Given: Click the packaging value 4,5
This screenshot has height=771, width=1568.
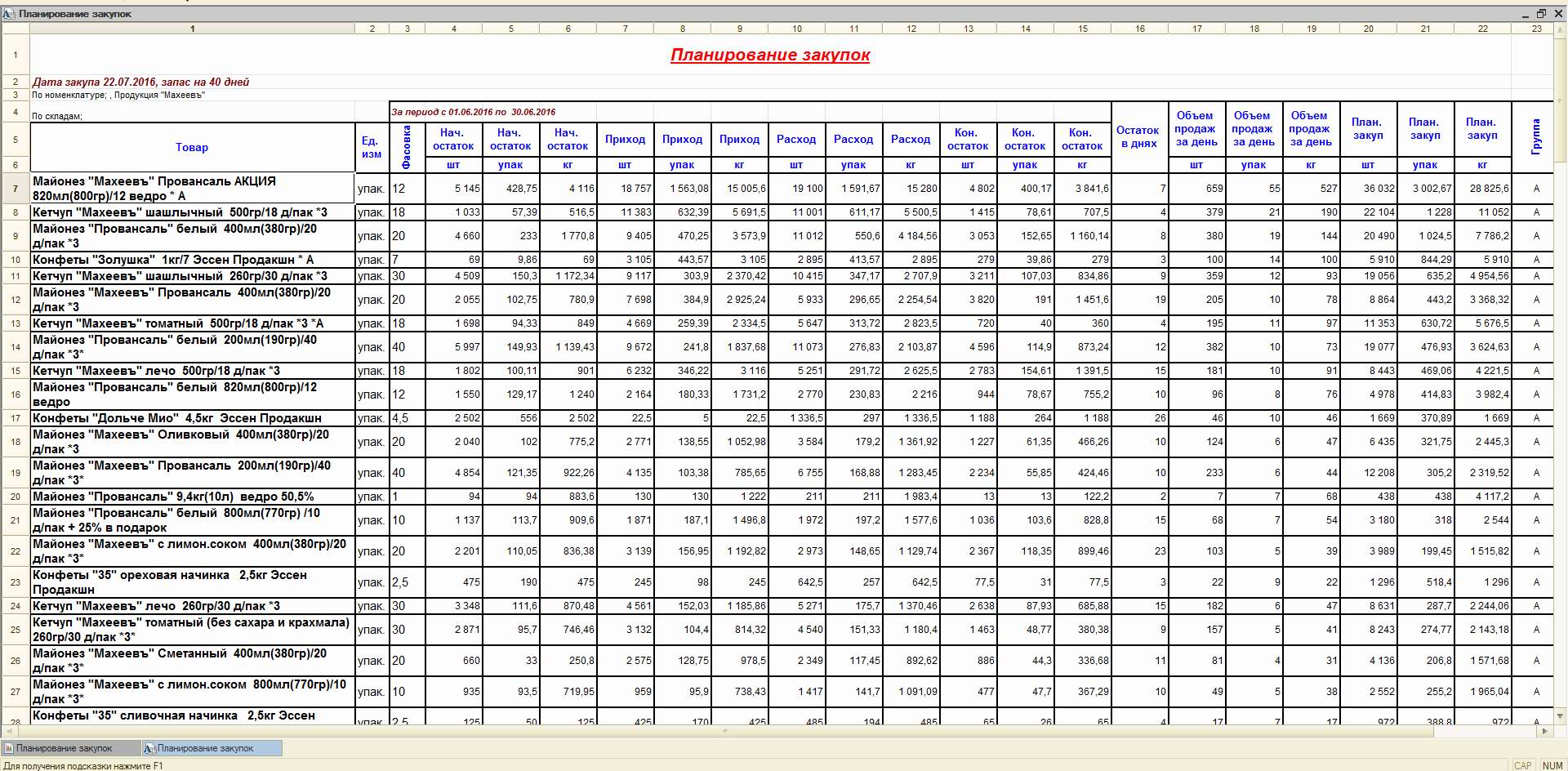Looking at the screenshot, I should 400,418.
